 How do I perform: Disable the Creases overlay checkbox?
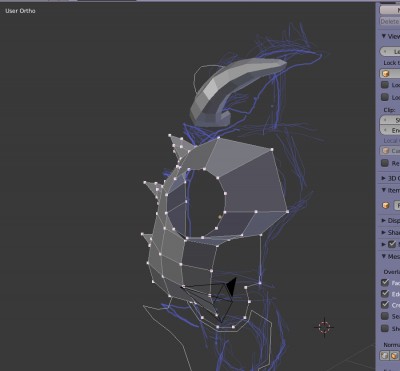click(x=385, y=304)
